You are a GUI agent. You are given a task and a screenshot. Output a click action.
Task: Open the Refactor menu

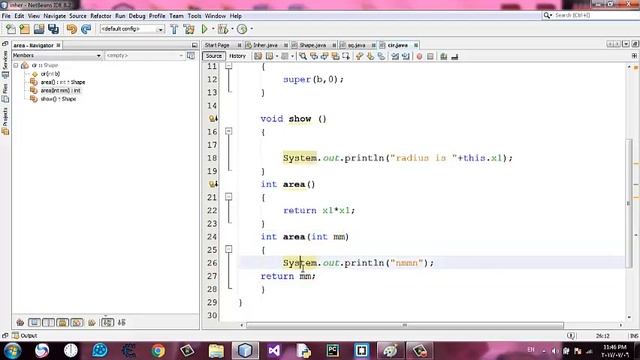pos(100,16)
